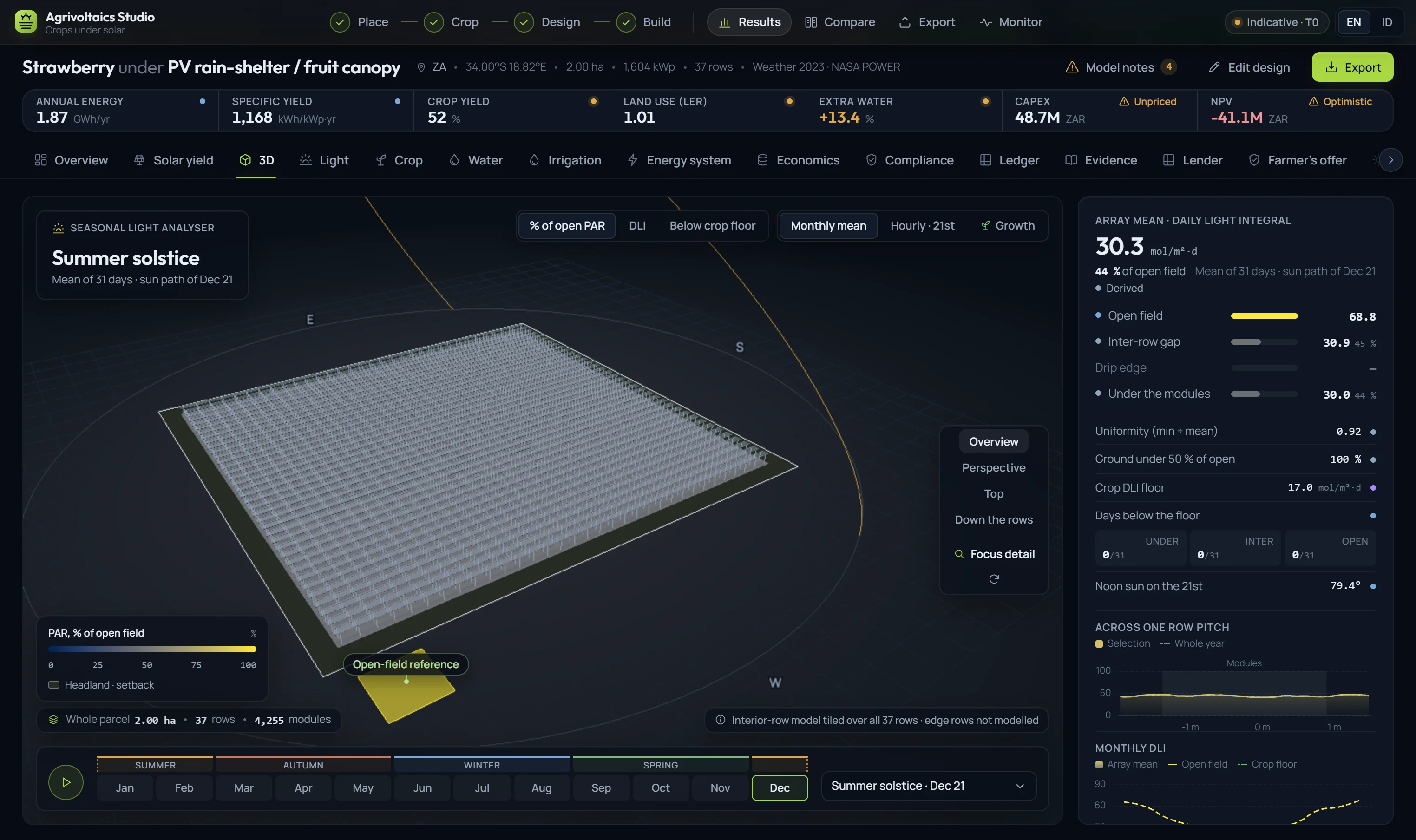Open the Results step in top bar

749,22
